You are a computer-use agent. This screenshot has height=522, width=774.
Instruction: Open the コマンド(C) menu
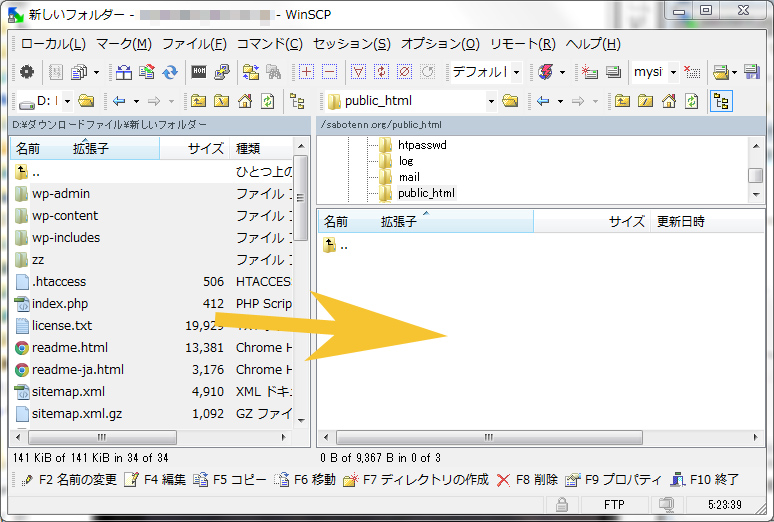point(269,44)
